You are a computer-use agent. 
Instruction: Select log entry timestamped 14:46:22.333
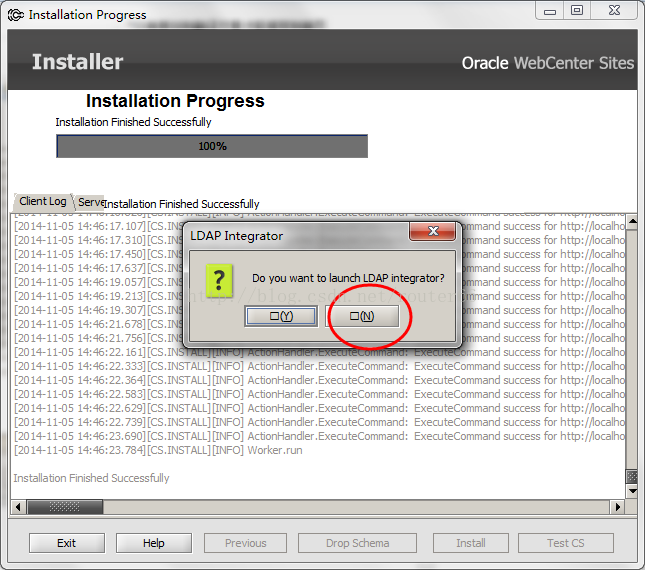tap(320, 366)
